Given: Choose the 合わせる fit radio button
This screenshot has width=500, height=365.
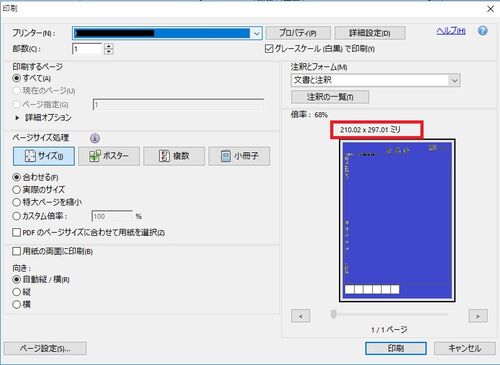Looking at the screenshot, I should coord(16,177).
